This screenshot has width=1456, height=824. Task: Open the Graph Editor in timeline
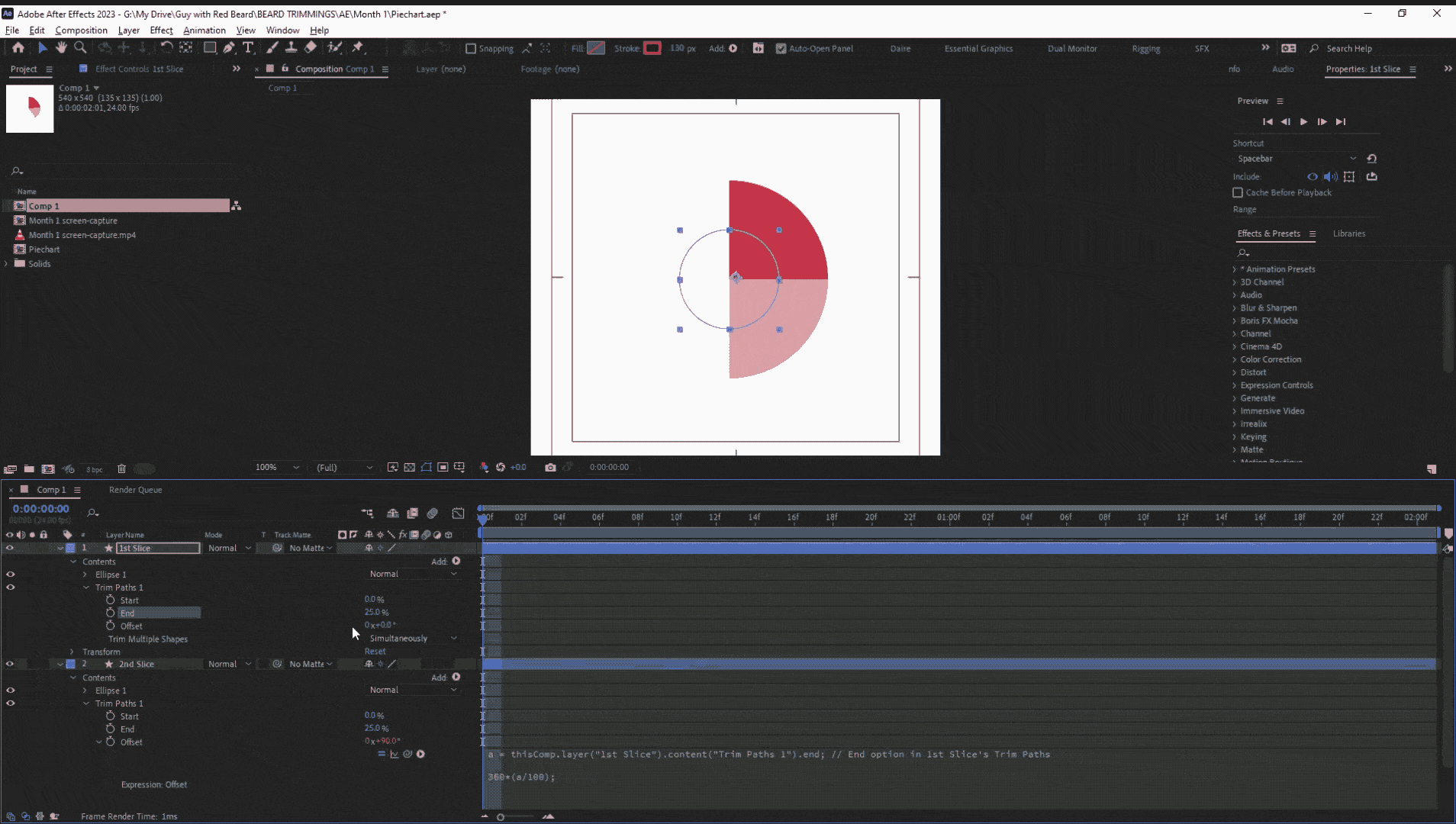(x=458, y=513)
